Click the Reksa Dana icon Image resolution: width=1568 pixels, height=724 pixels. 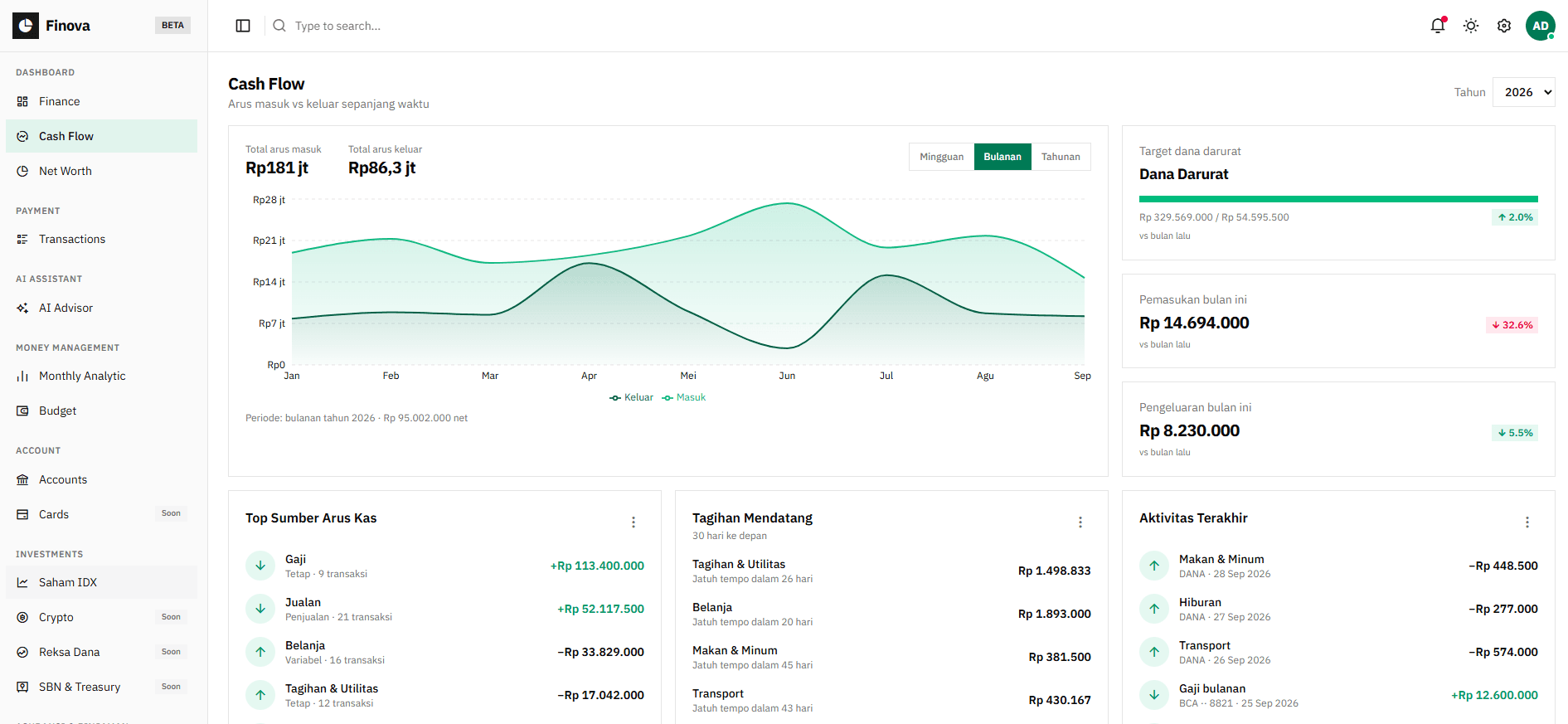pyautogui.click(x=22, y=652)
